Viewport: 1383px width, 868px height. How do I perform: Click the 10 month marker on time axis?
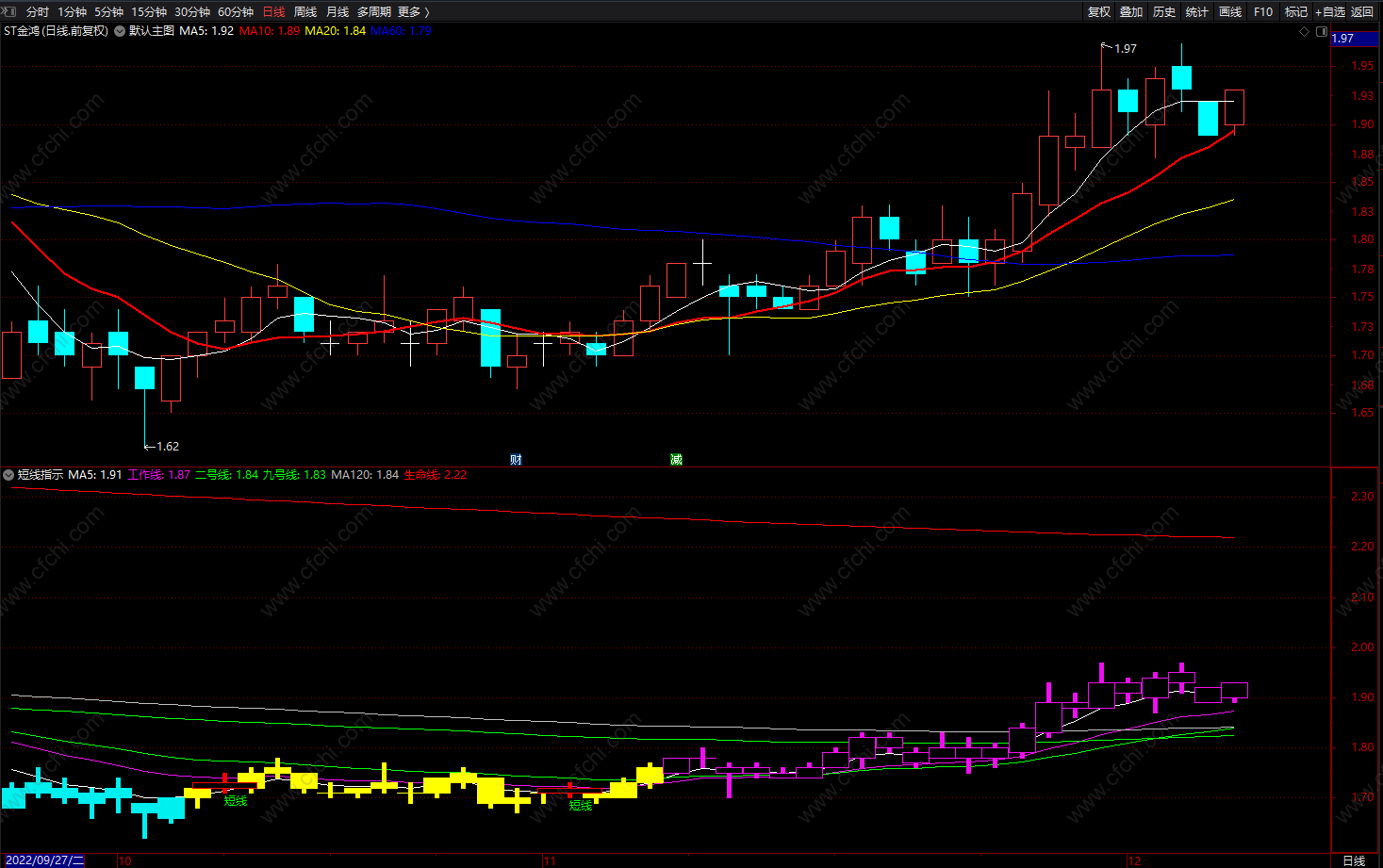pos(124,860)
